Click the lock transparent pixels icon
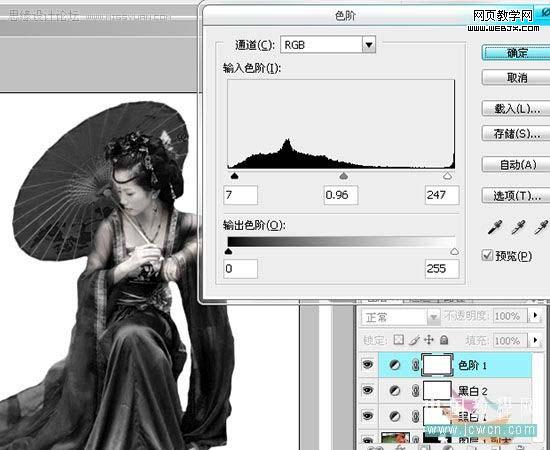This screenshot has width=550, height=450. click(398, 340)
